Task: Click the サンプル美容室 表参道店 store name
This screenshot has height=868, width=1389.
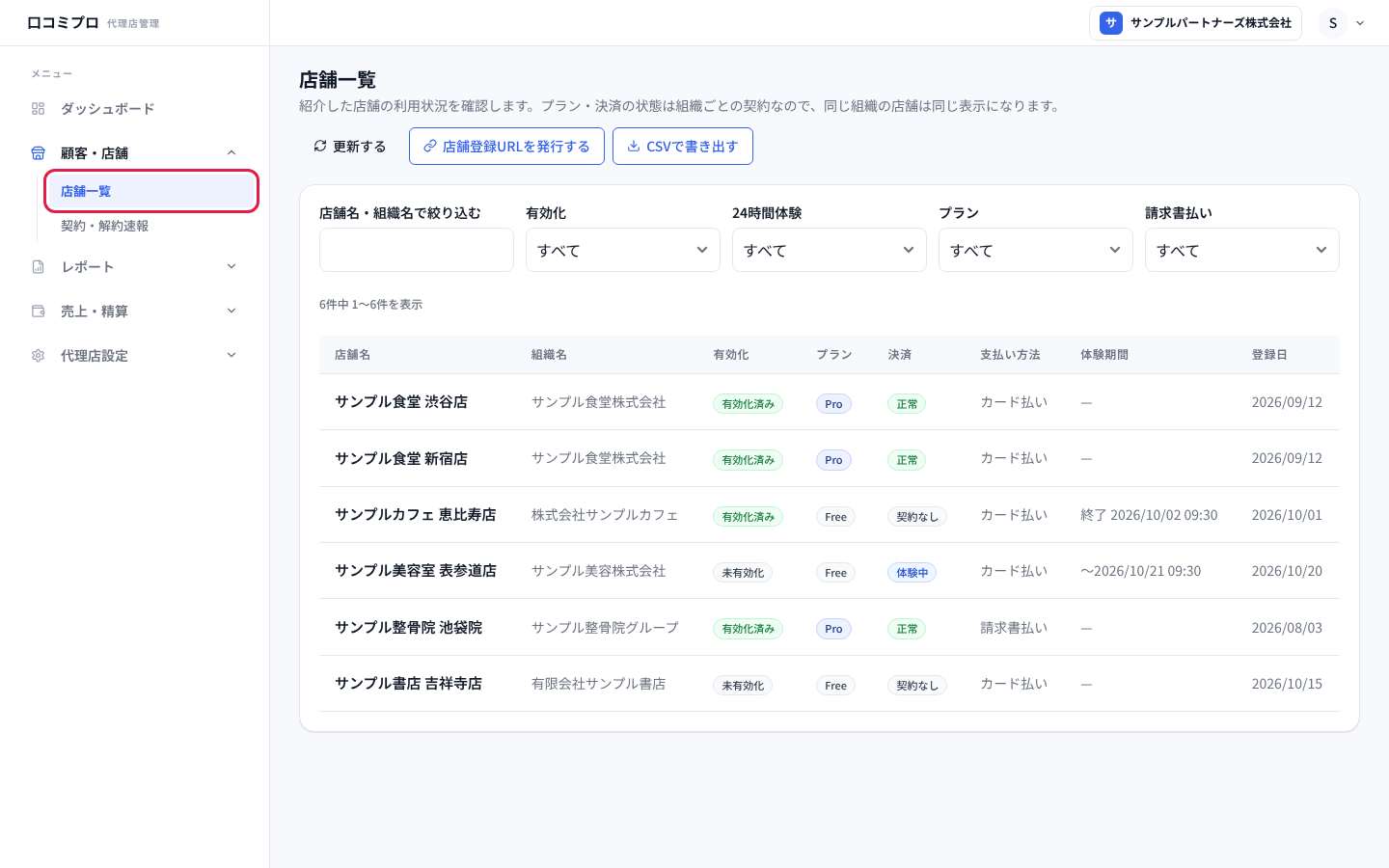Action: tap(416, 571)
